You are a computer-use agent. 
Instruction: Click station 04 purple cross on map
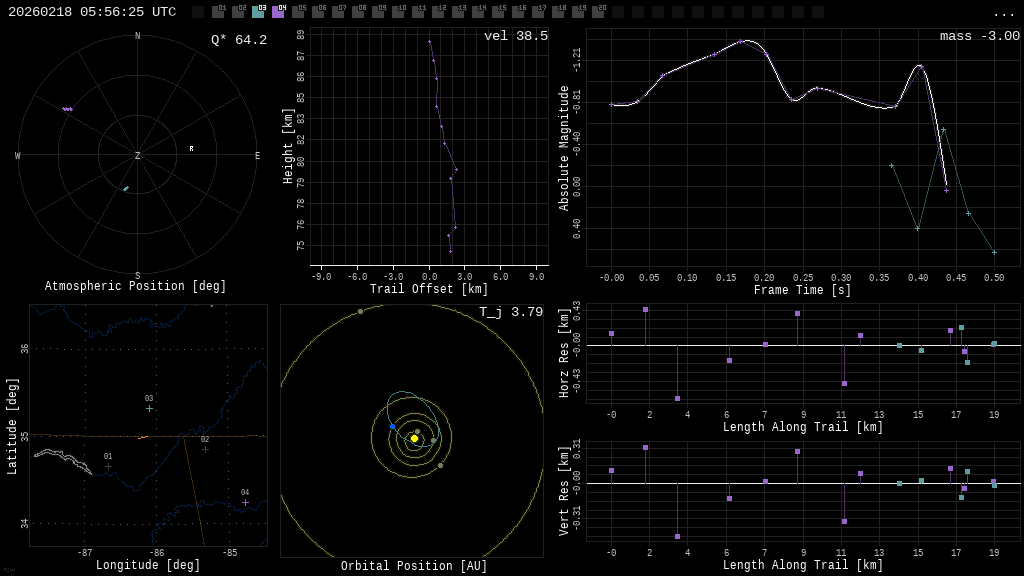pyautogui.click(x=245, y=502)
